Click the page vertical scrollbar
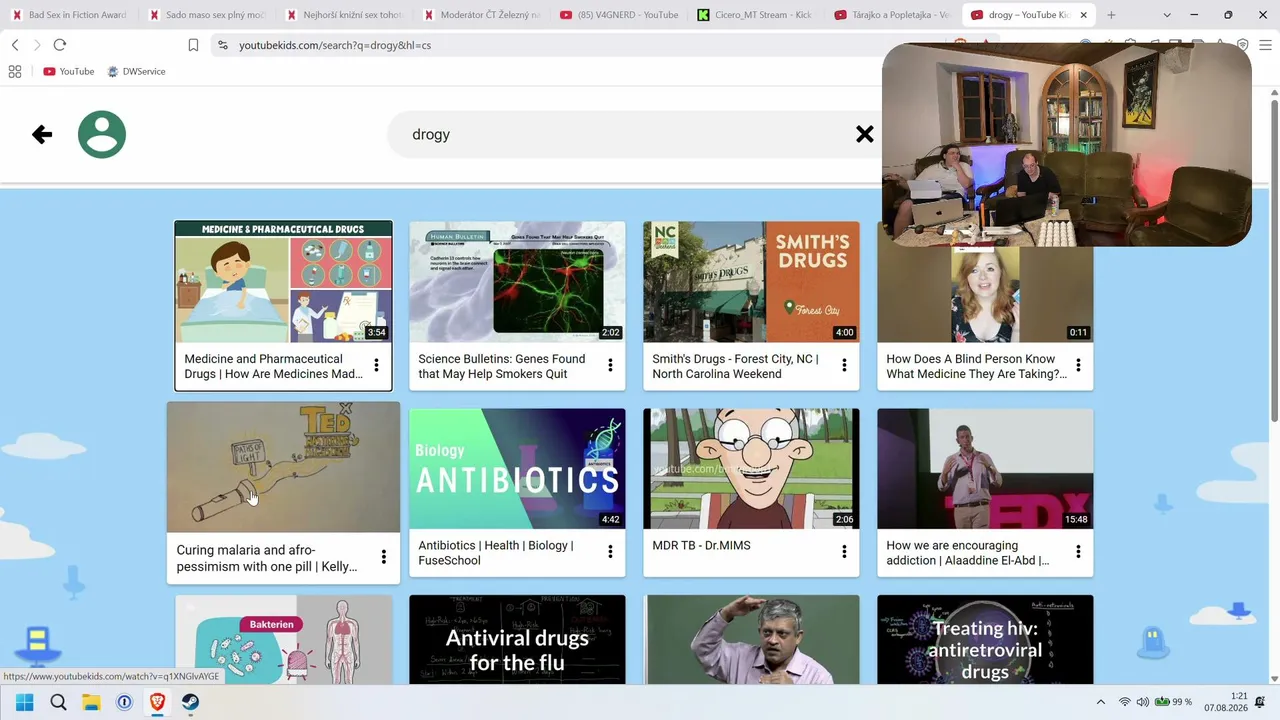 (1274, 260)
